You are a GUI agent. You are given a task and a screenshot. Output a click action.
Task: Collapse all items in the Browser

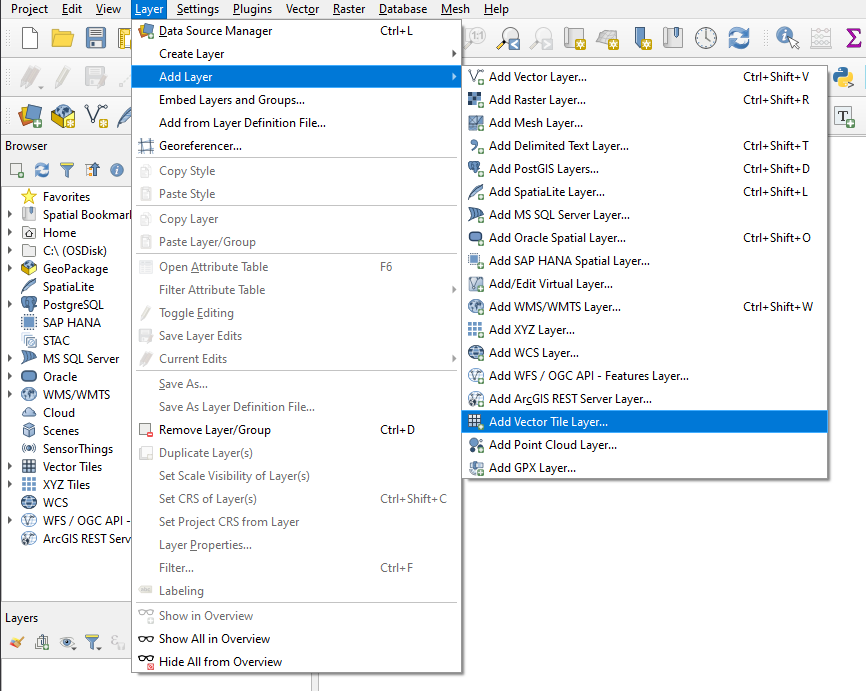coord(93,170)
